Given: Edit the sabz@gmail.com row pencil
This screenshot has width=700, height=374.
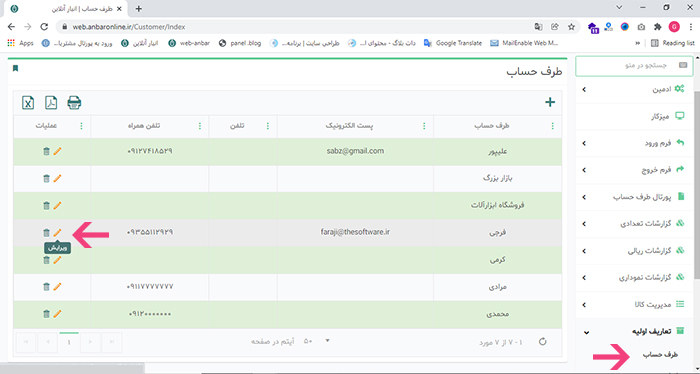Looking at the screenshot, I should 57,151.
